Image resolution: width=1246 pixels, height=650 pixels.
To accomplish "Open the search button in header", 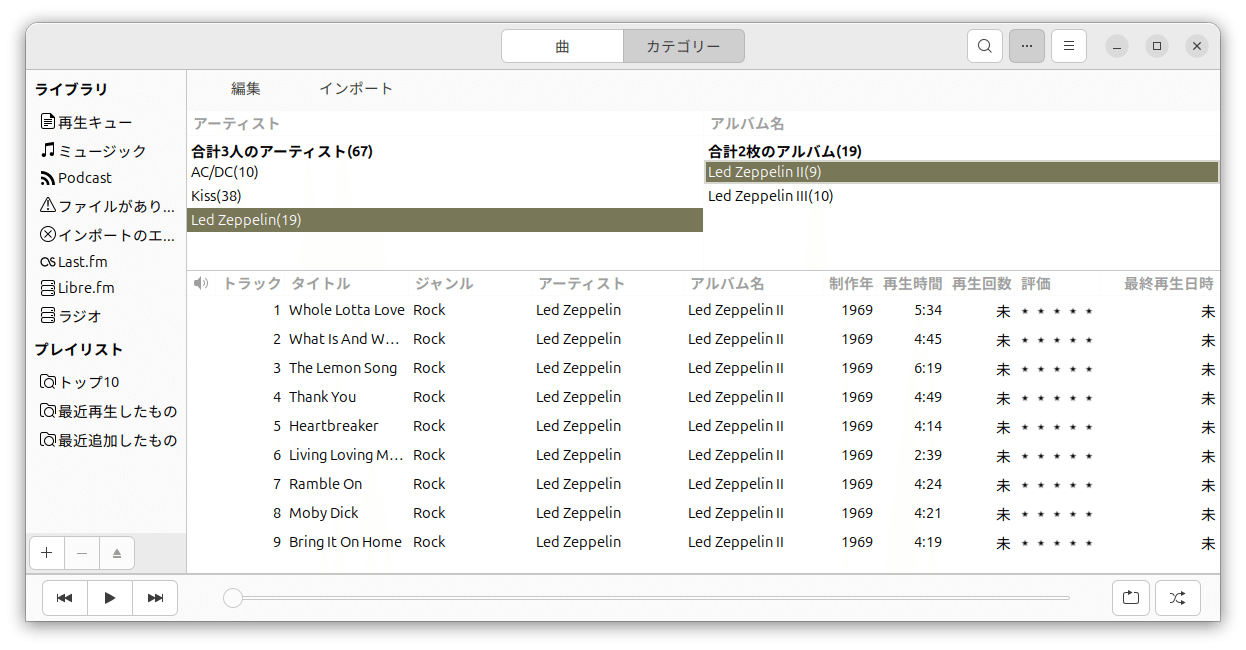I will tap(984, 46).
